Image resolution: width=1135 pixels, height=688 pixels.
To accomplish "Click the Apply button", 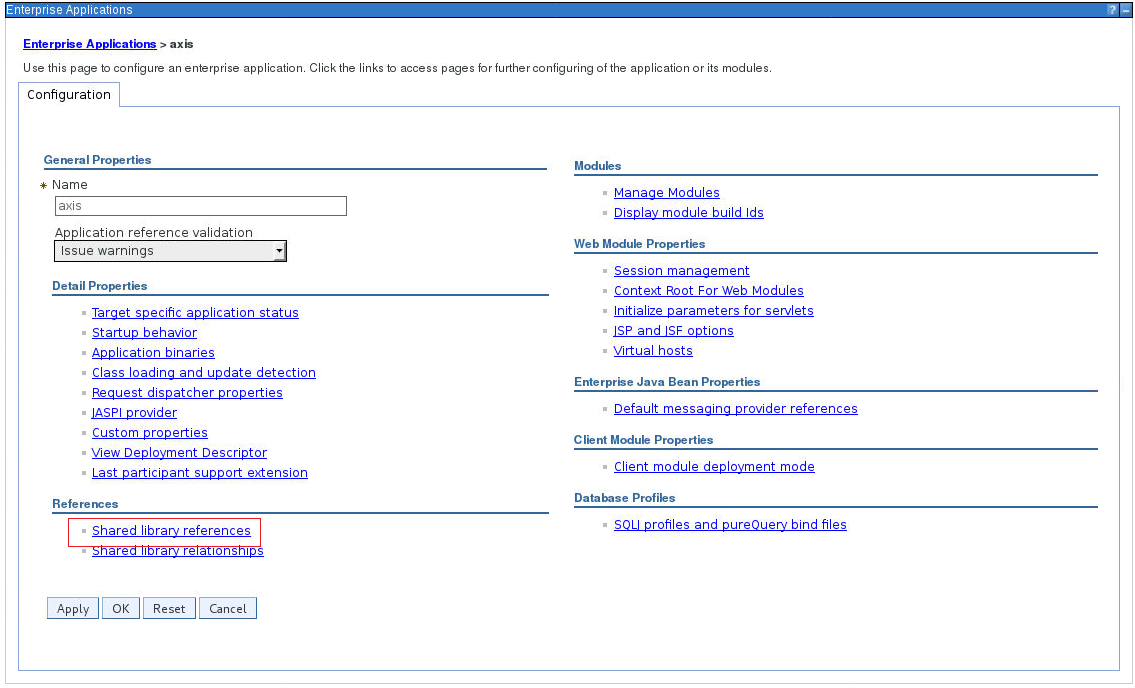I will pyautogui.click(x=73, y=608).
